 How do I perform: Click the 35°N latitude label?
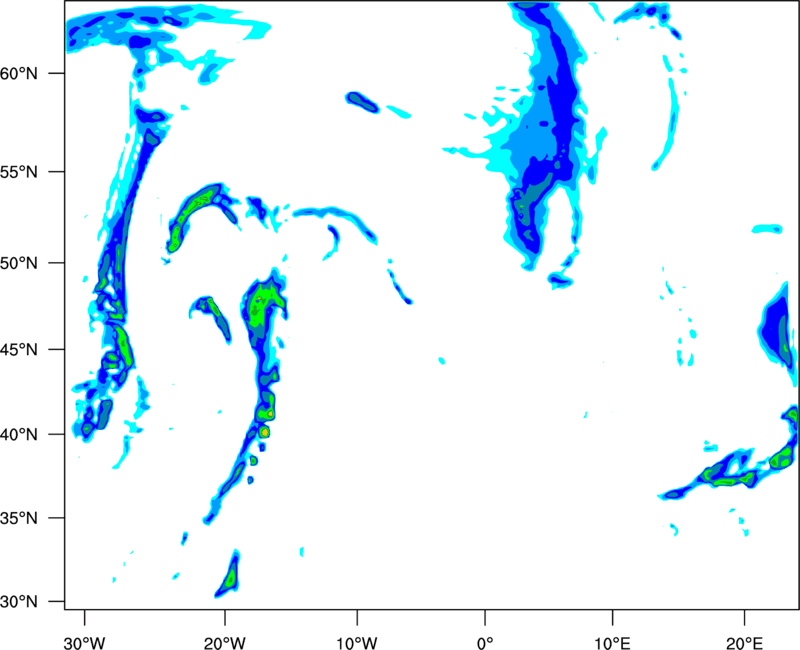(19, 518)
